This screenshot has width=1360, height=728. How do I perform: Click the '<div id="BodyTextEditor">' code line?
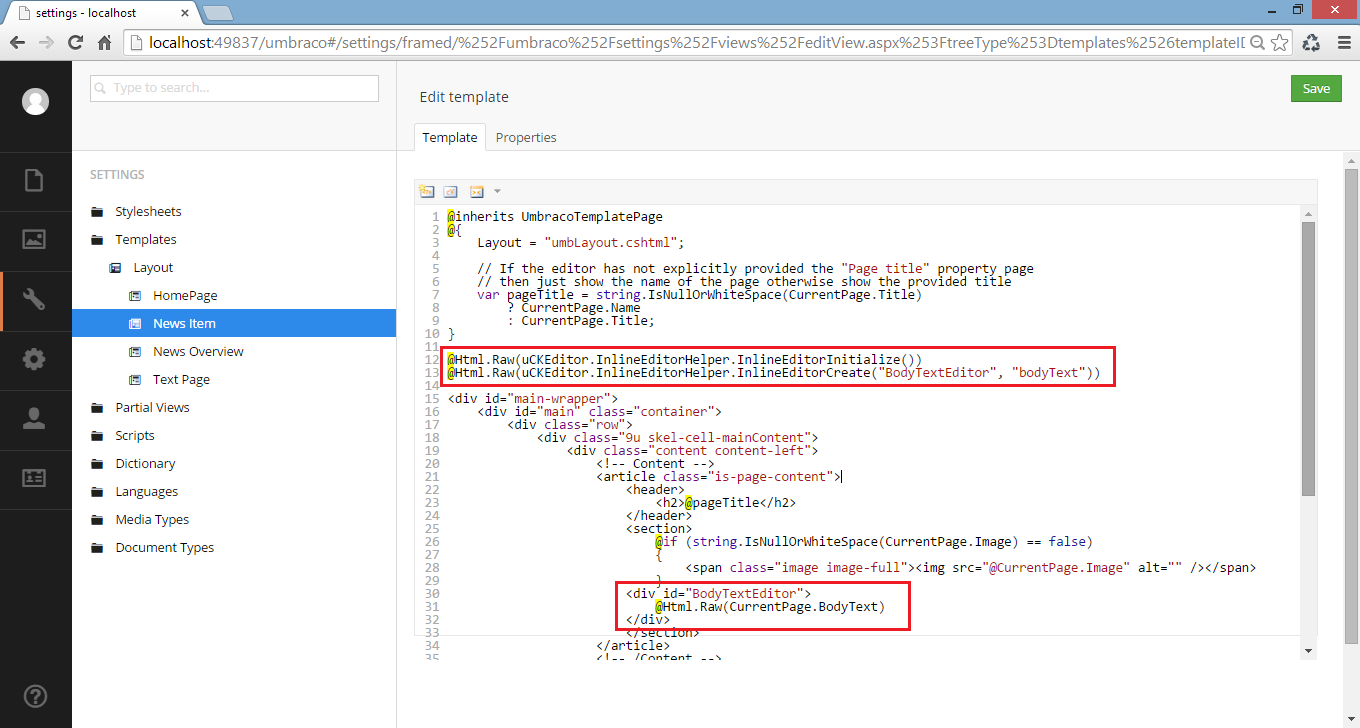[x=719, y=594]
